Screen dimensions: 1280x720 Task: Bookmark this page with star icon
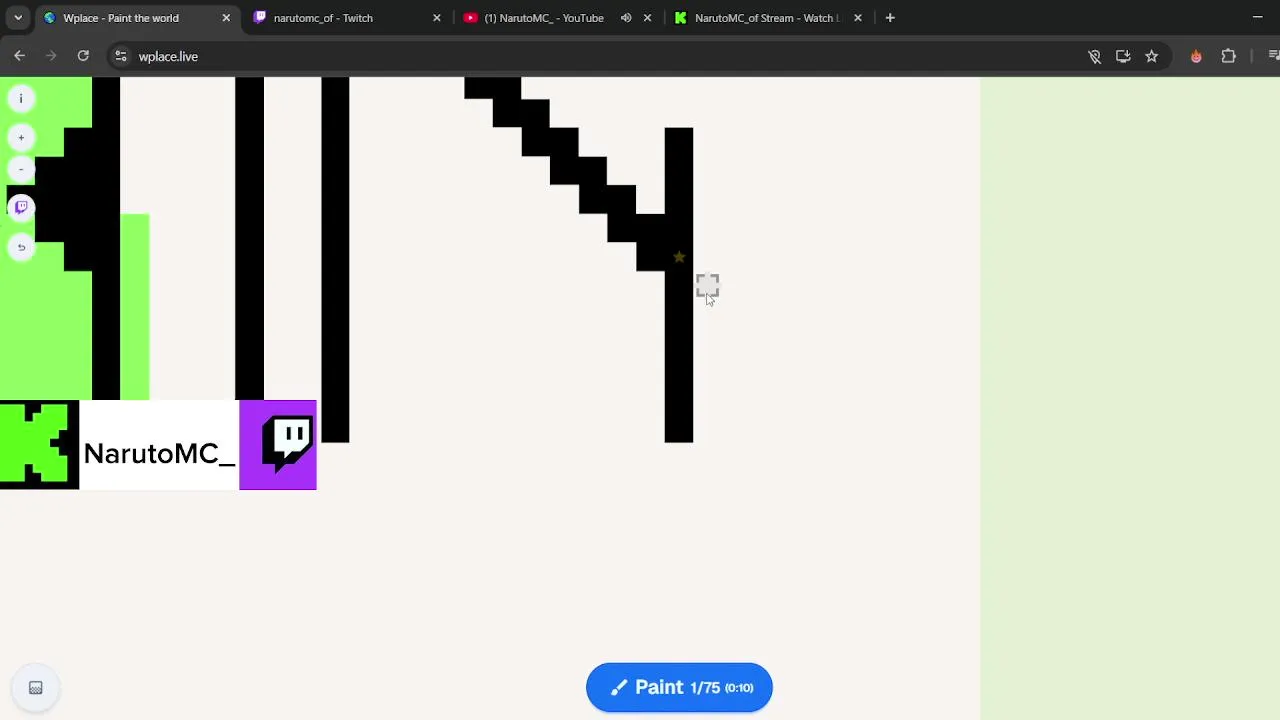click(1152, 57)
